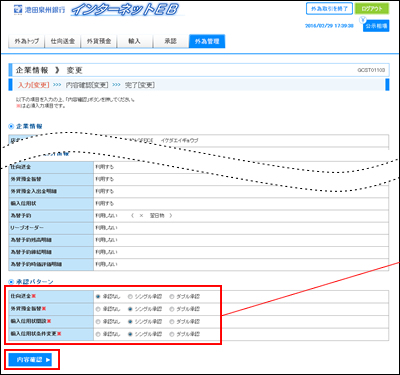The width and height of the screenshot is (400, 375).
Task: Click the 企業情報 section bullet icon
Action: click(x=11, y=126)
